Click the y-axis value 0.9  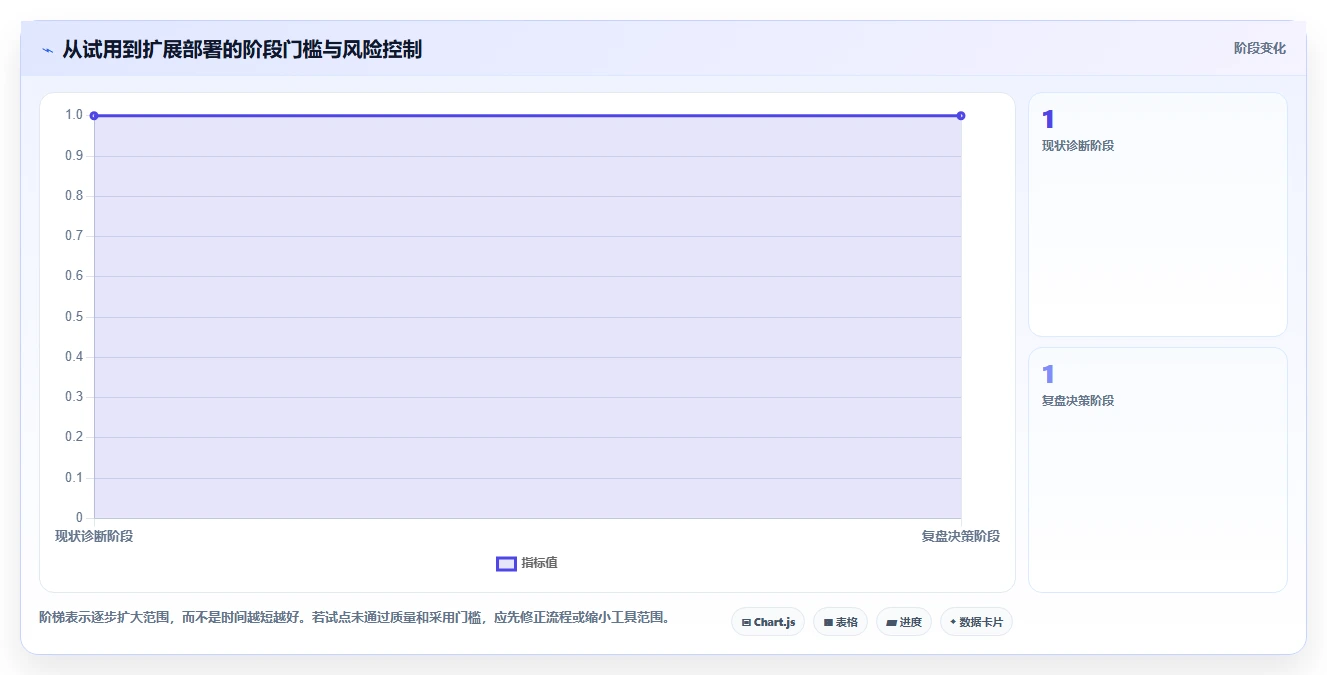coord(74,156)
